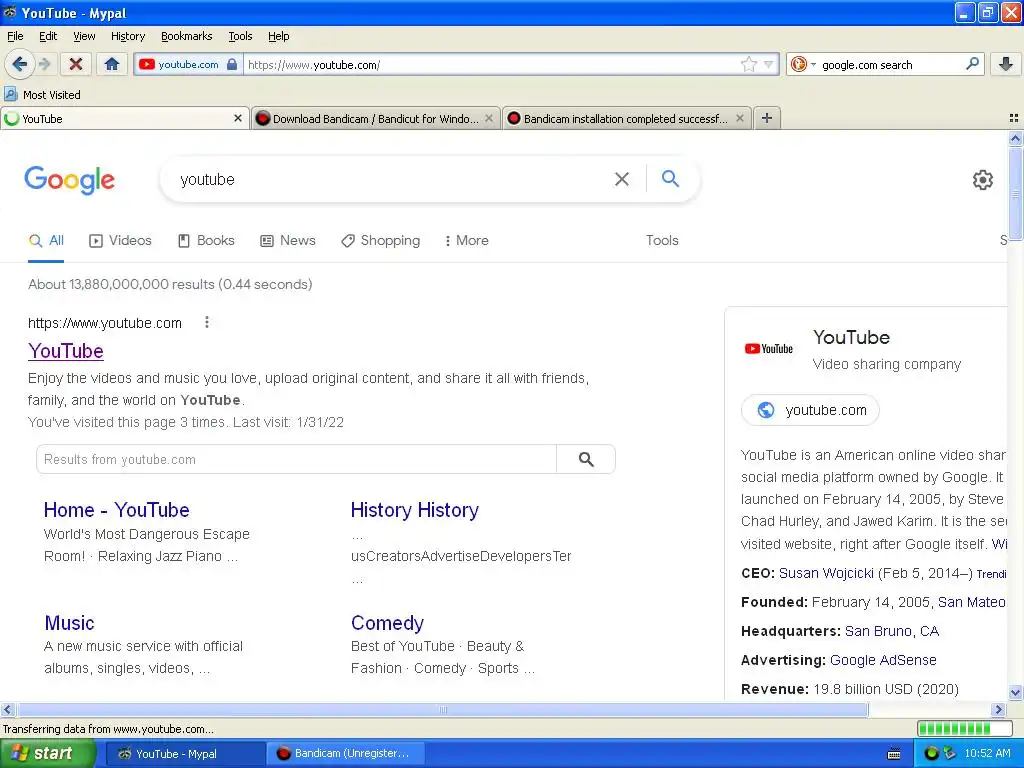Stop page loading with red X
The width and height of the screenshot is (1024, 768).
(76, 64)
